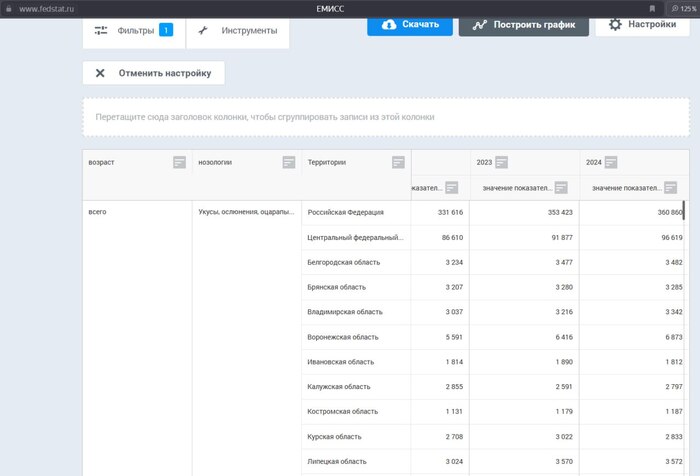Open the Территории column menu icon
Screen dimensions: 700x476
(x=398, y=162)
